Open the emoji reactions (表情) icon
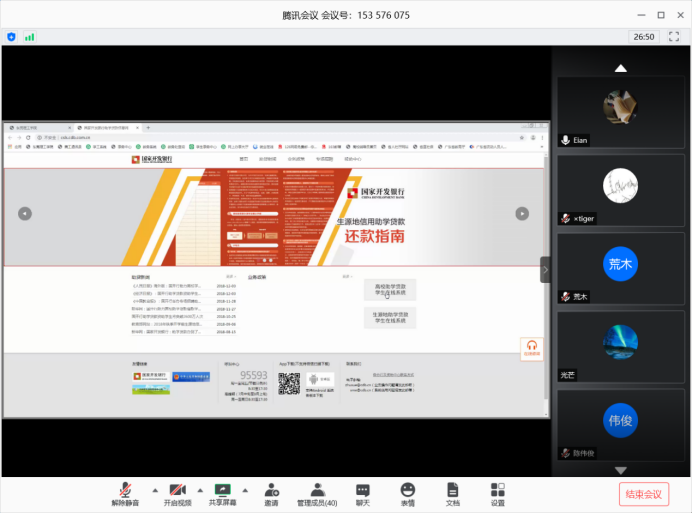 (407, 490)
